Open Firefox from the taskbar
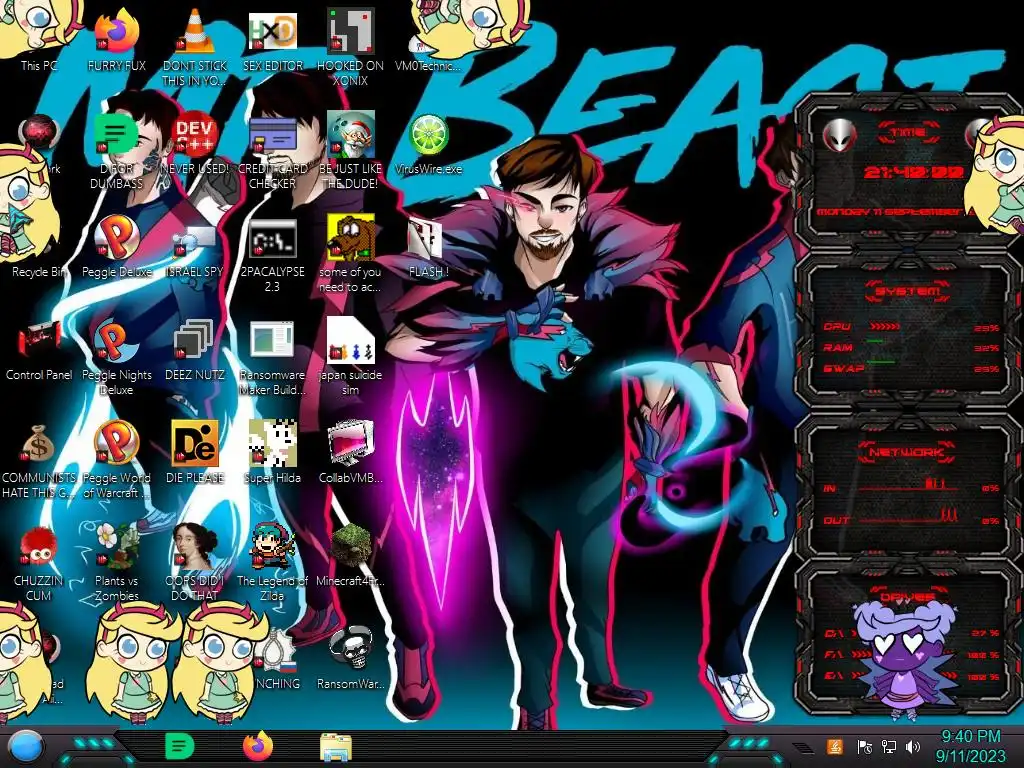Screen dimensions: 1024x768 [x=258, y=746]
